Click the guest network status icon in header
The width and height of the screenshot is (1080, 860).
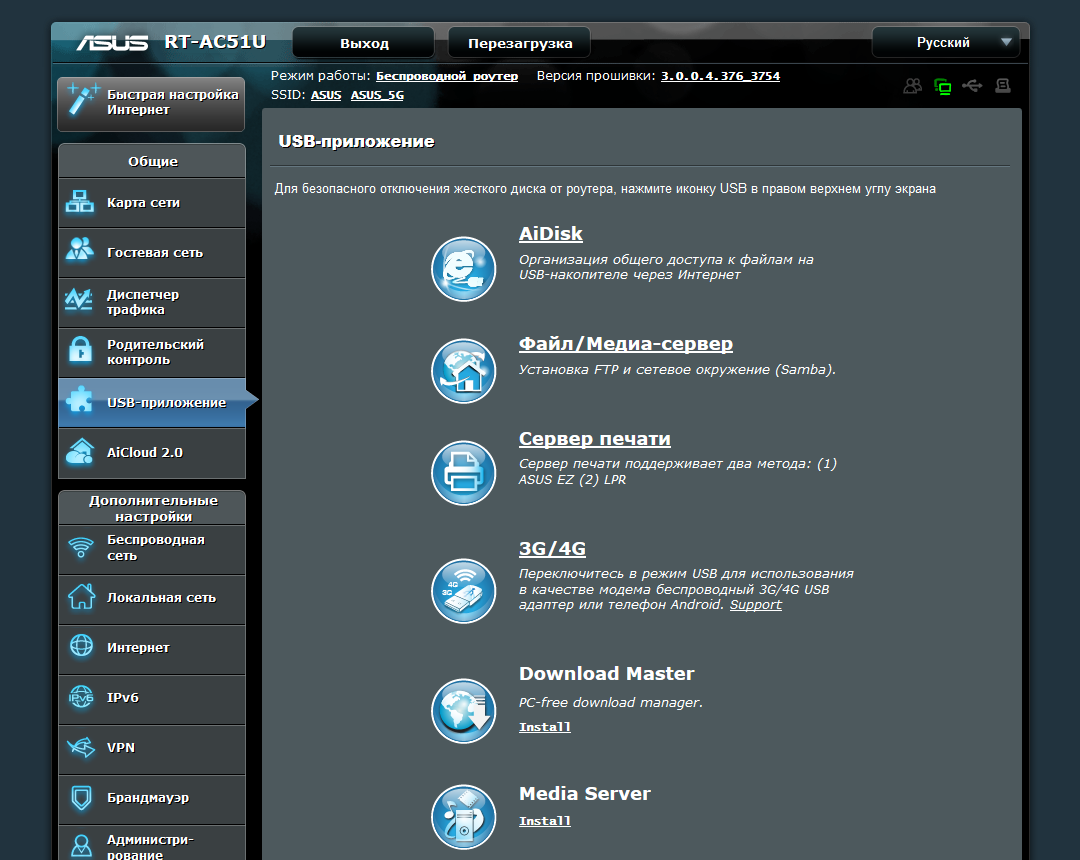pyautogui.click(x=913, y=86)
